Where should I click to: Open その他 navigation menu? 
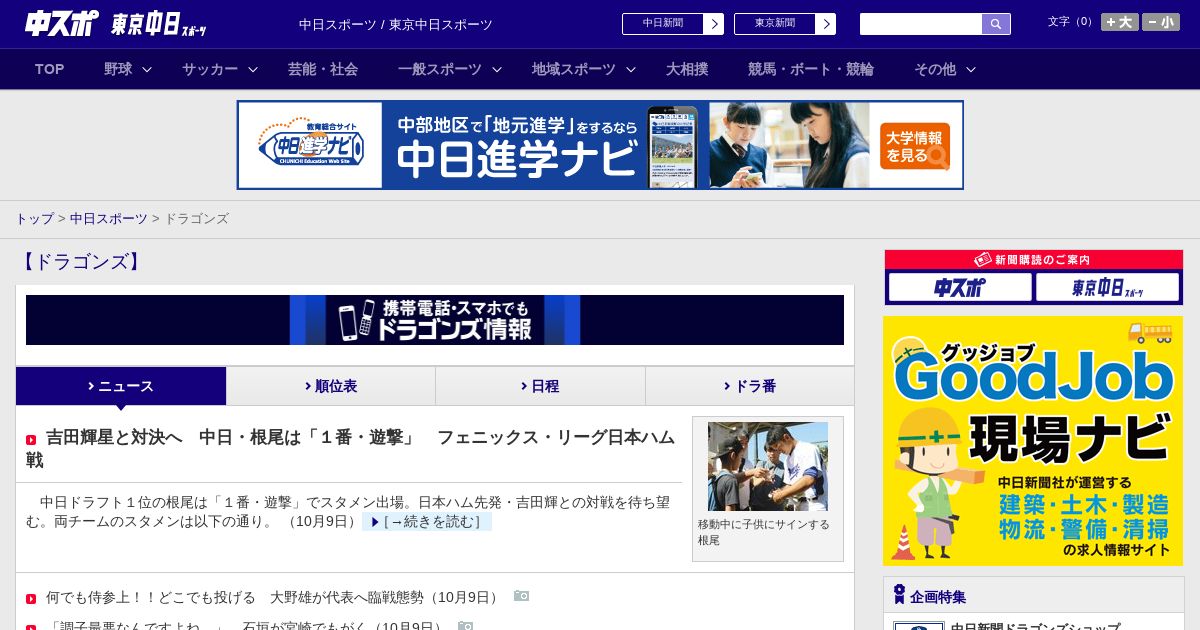tap(935, 69)
